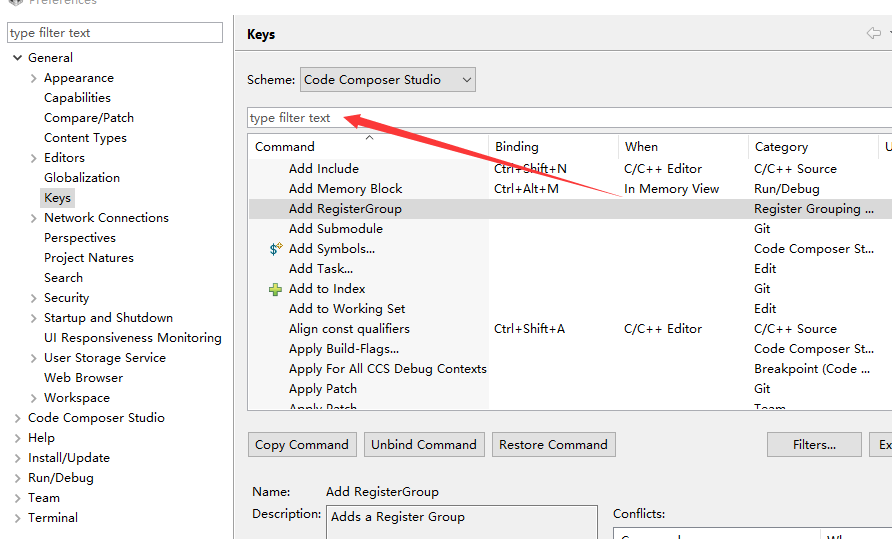892x539 pixels.
Task: Open the Filters... dialog
Action: [x=814, y=445]
